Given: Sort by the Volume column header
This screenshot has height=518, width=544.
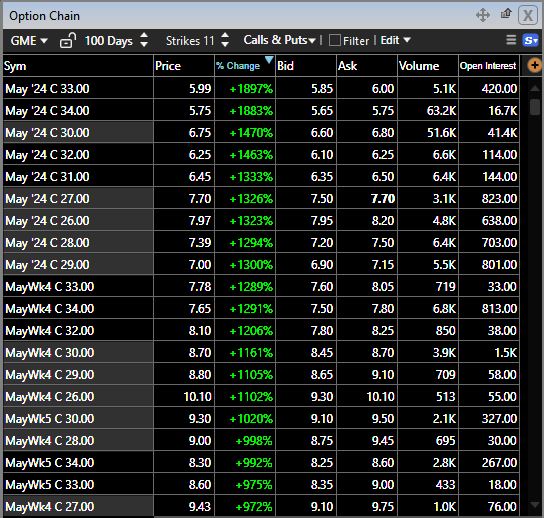Looking at the screenshot, I should coord(428,66).
